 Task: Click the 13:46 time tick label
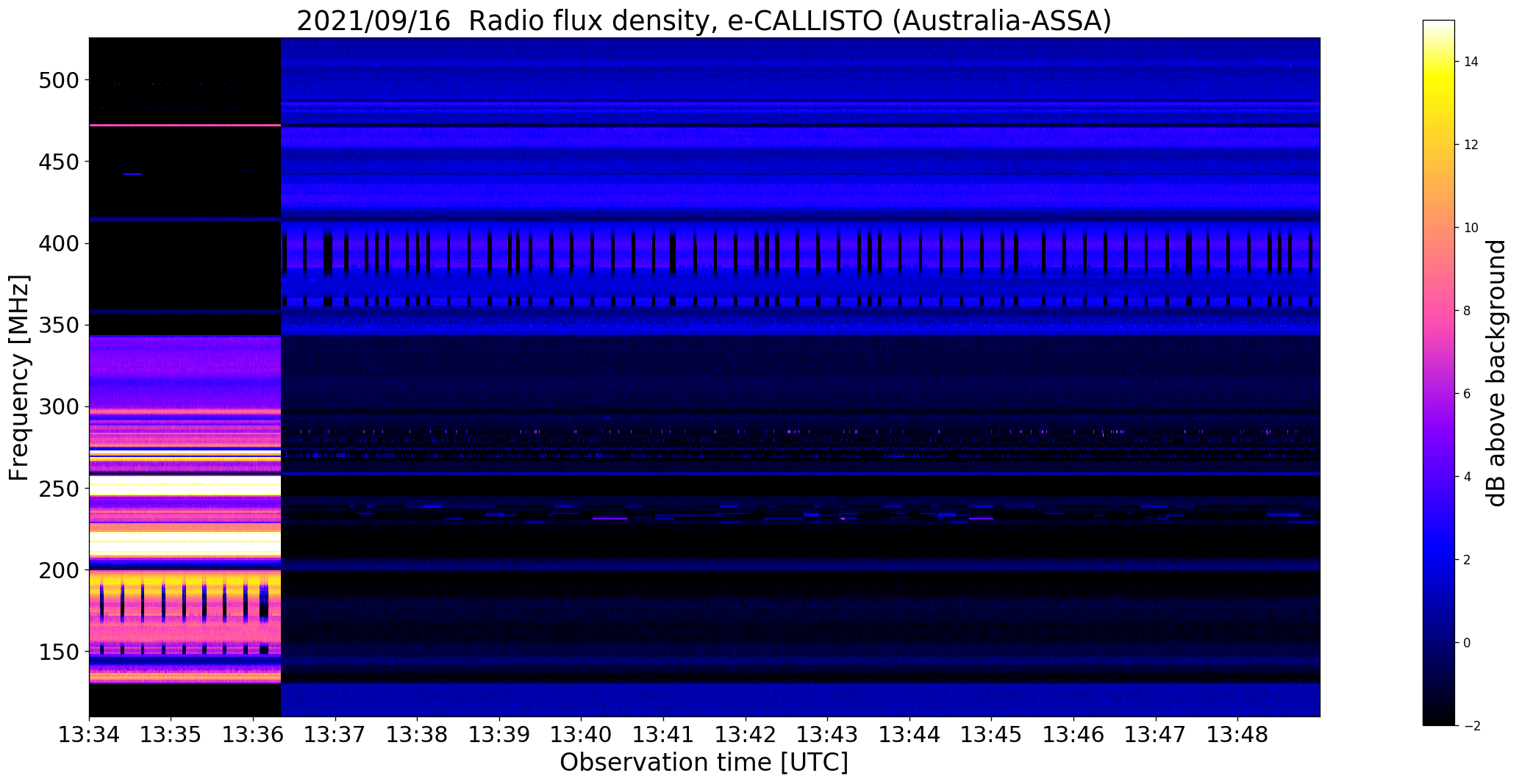[x=1074, y=735]
